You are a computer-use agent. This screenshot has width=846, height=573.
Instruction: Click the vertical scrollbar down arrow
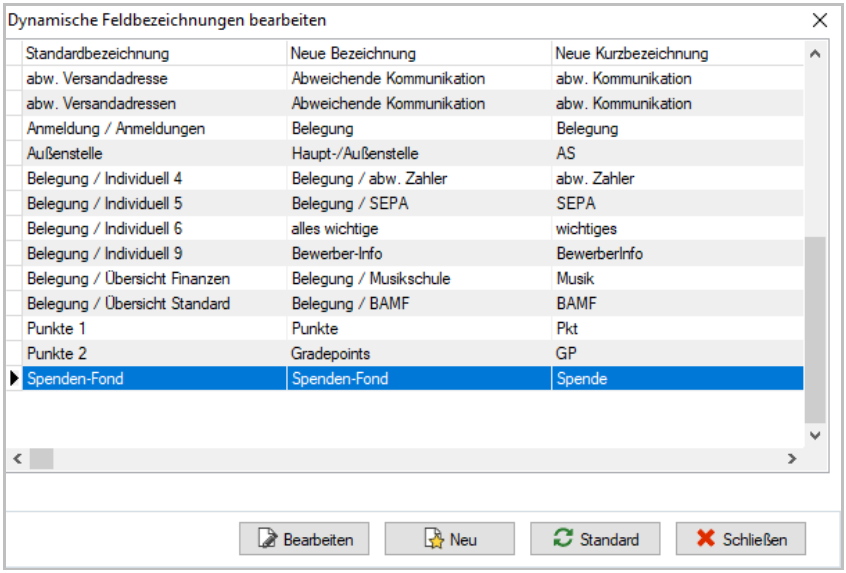point(815,435)
